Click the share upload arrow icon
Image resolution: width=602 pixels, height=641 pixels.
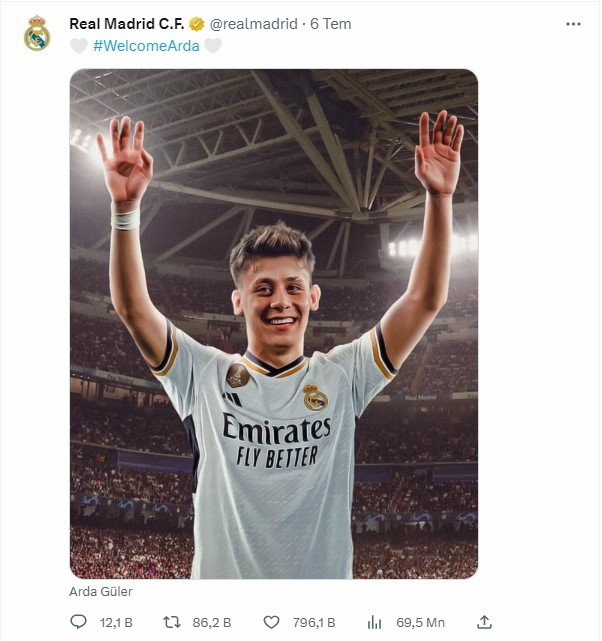(484, 622)
